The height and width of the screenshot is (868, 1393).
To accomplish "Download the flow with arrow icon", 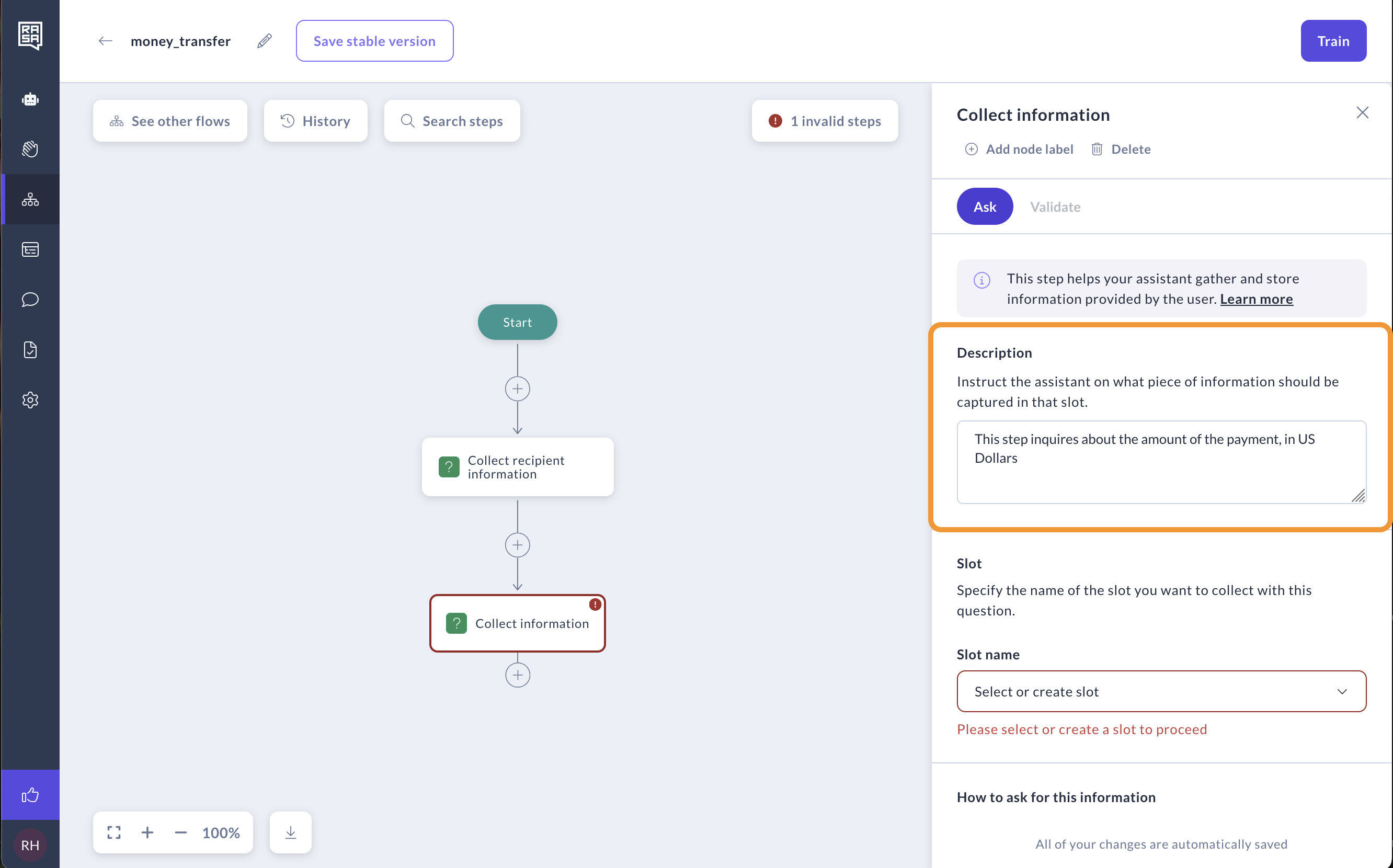I will point(290,832).
